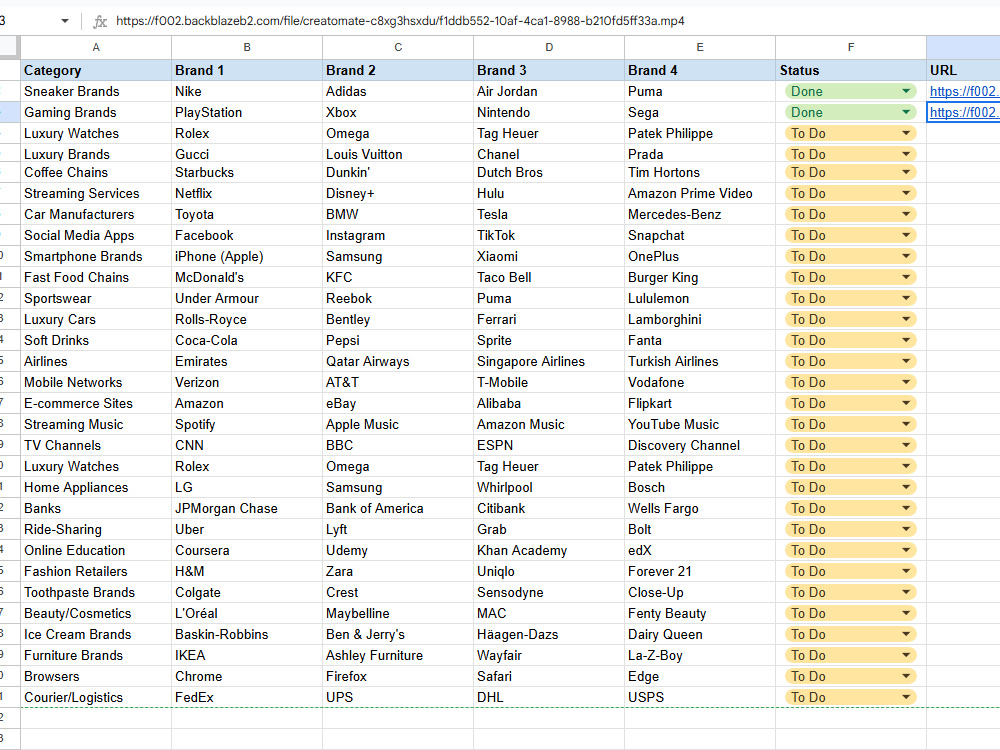
Task: Click the formula bar URL text
Action: 400,21
